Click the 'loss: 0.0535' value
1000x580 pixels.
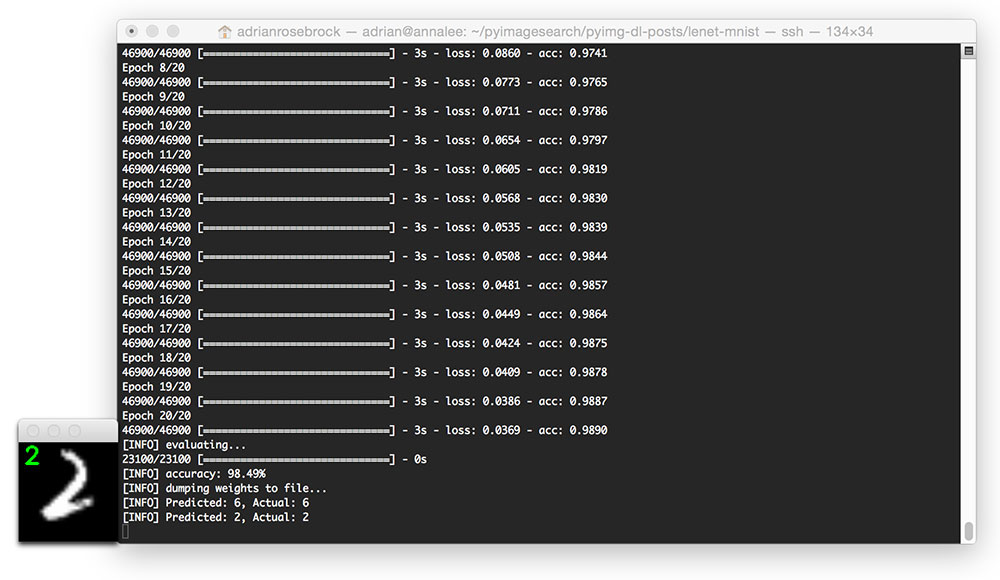tap(483, 227)
